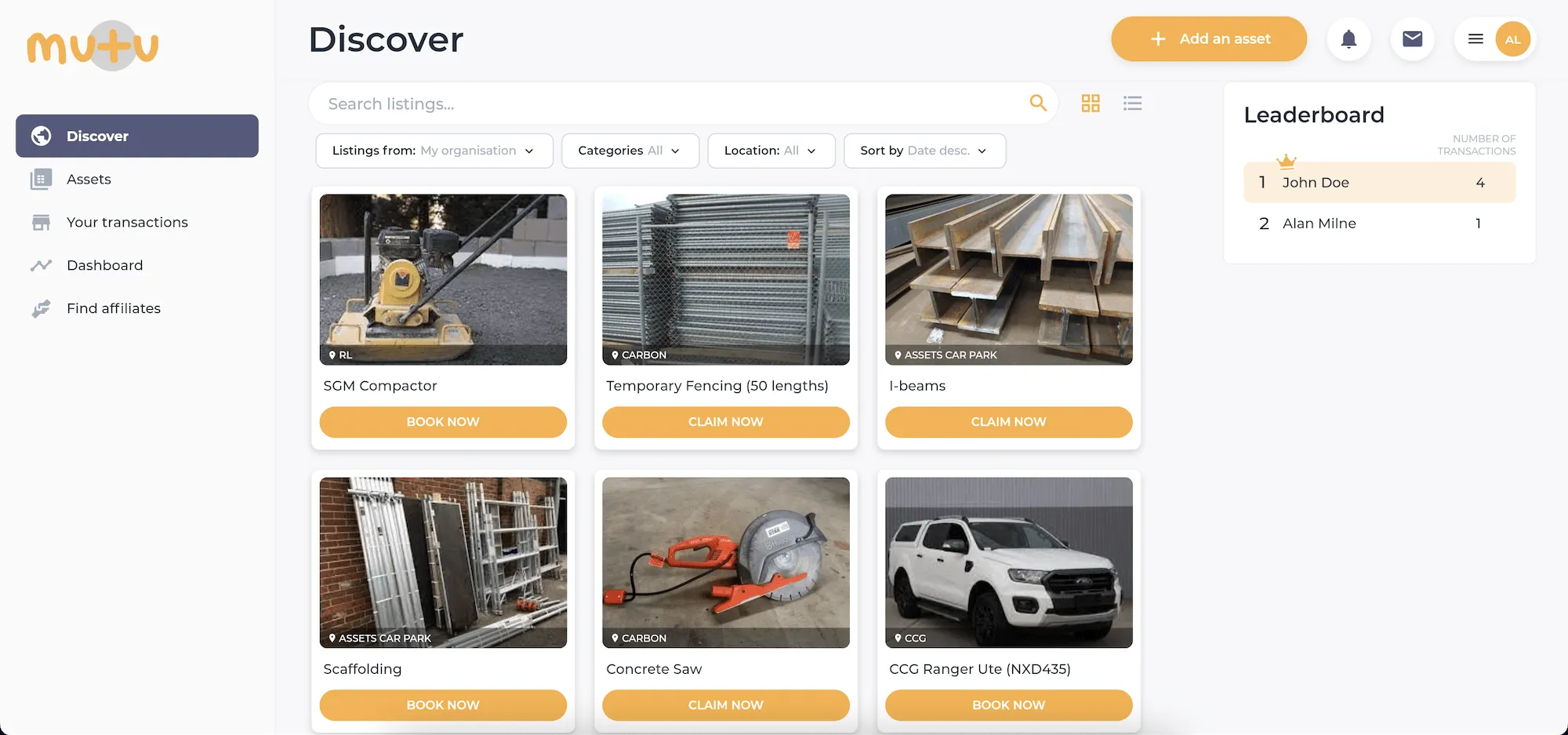Click the Concrete Saw title
This screenshot has width=1568, height=735.
click(654, 669)
